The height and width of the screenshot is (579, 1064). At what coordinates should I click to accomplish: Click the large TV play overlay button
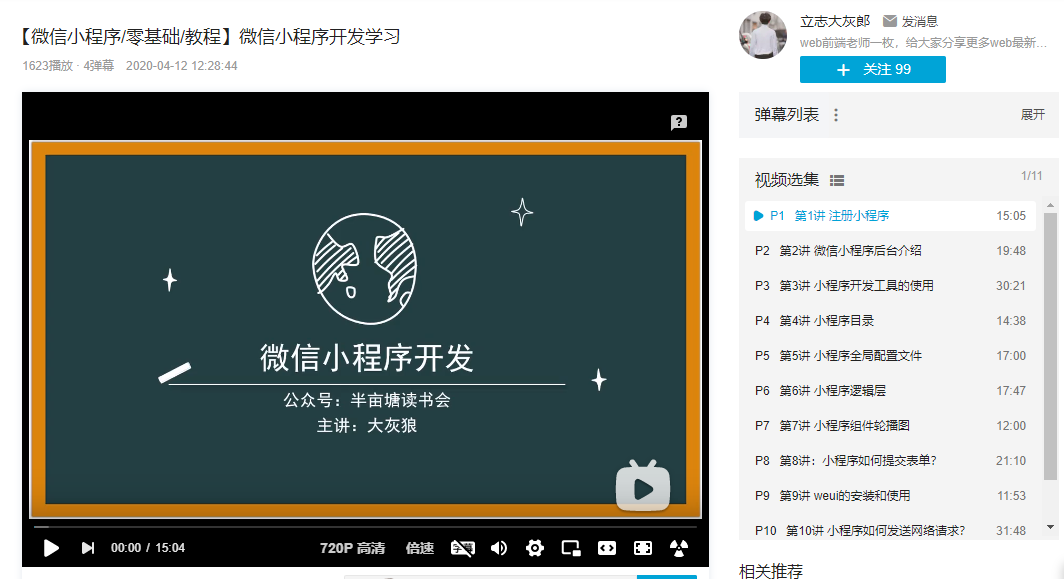(x=643, y=485)
